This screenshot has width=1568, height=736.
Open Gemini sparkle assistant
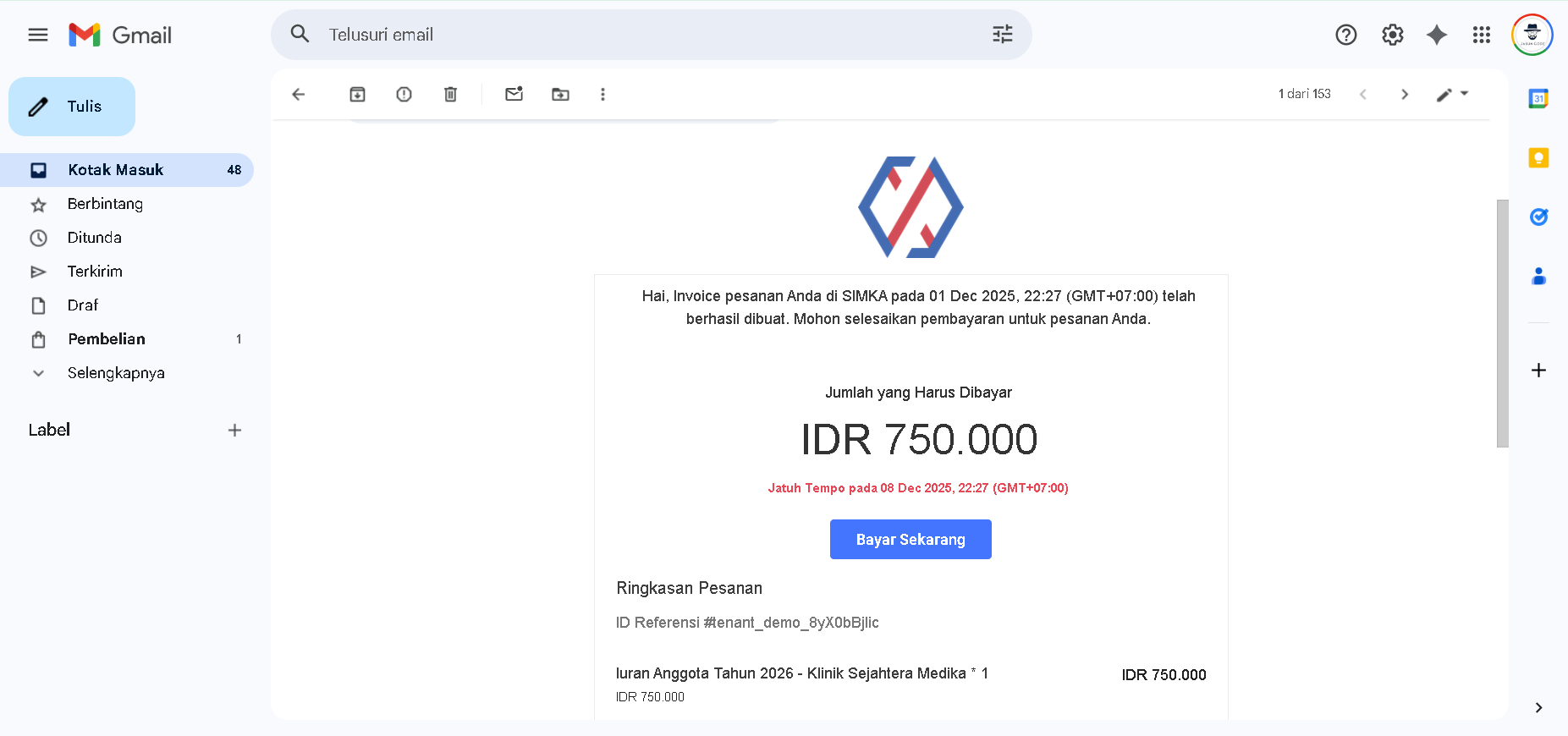pyautogui.click(x=1436, y=35)
